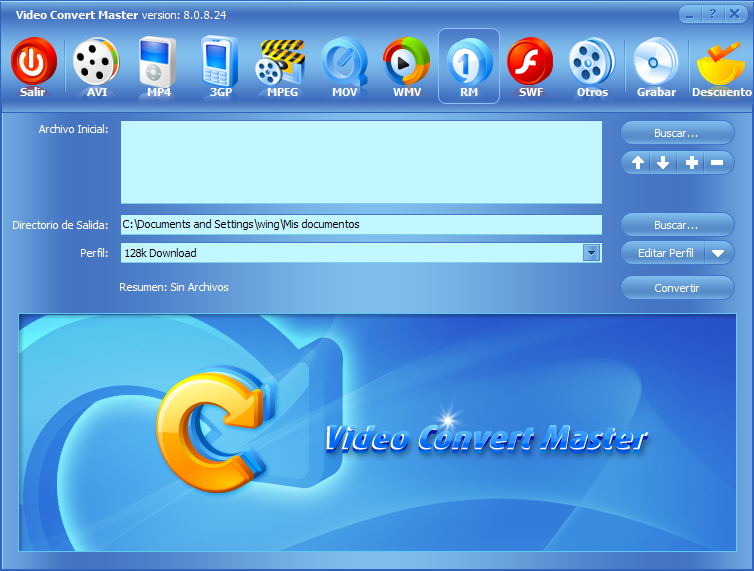Click the plus button to add file
Image resolution: width=754 pixels, height=571 pixels.
click(x=692, y=163)
